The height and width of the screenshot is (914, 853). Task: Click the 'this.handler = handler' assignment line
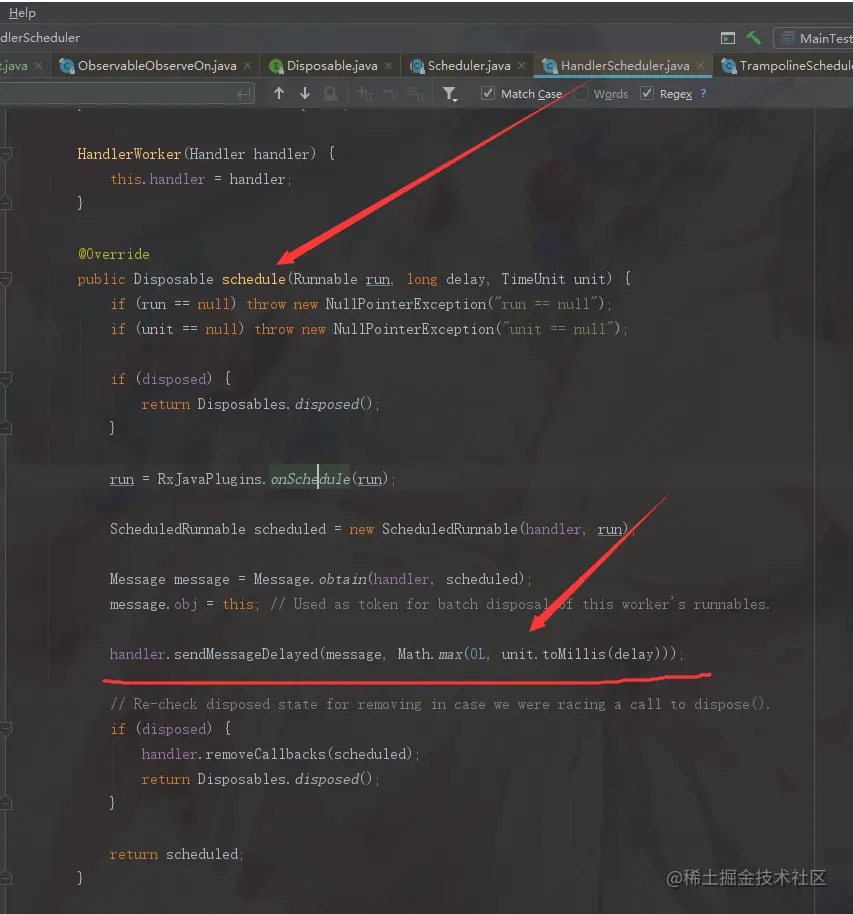click(x=200, y=179)
